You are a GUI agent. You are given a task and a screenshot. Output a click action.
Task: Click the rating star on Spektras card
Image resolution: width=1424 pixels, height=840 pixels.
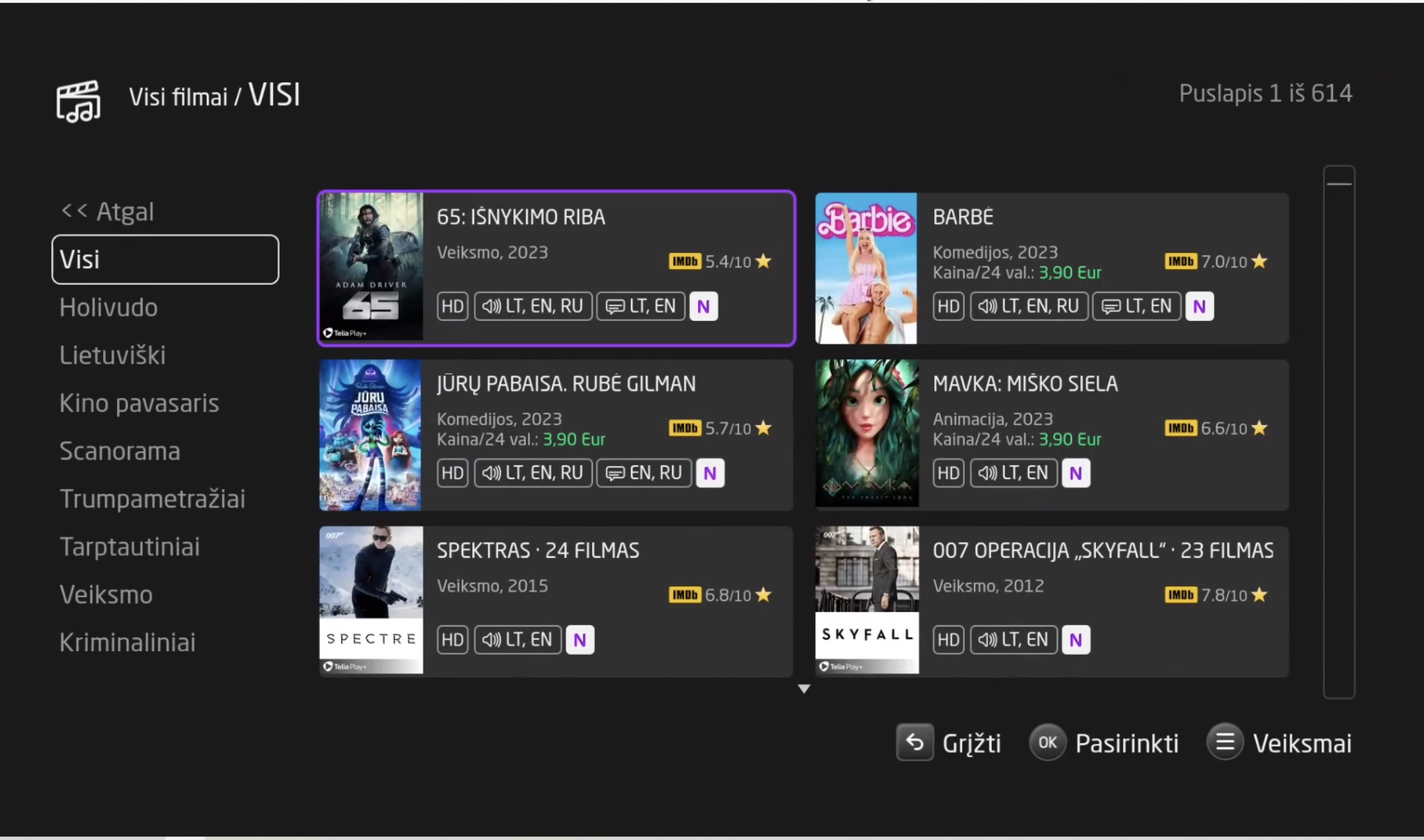tap(764, 595)
